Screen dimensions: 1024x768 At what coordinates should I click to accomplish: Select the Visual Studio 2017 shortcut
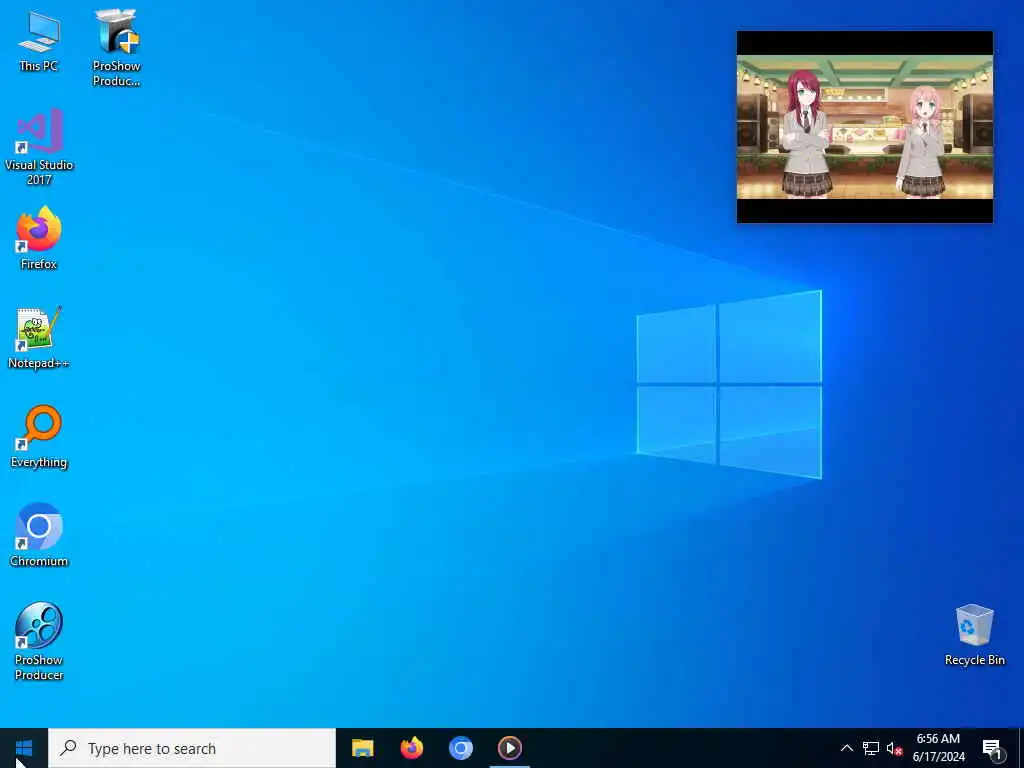click(39, 148)
